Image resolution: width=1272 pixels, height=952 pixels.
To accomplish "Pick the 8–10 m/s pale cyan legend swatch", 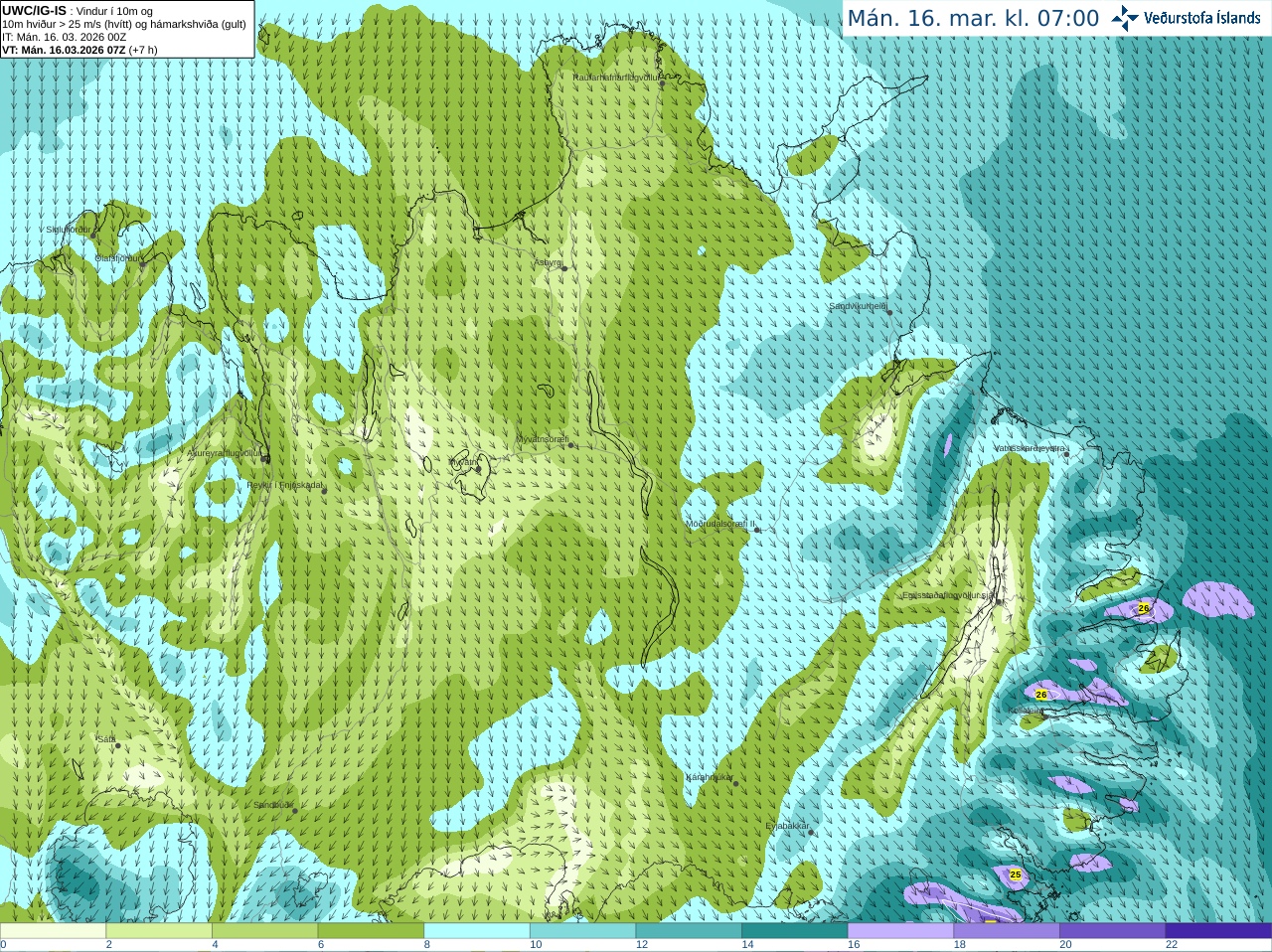I will pyautogui.click(x=477, y=931).
